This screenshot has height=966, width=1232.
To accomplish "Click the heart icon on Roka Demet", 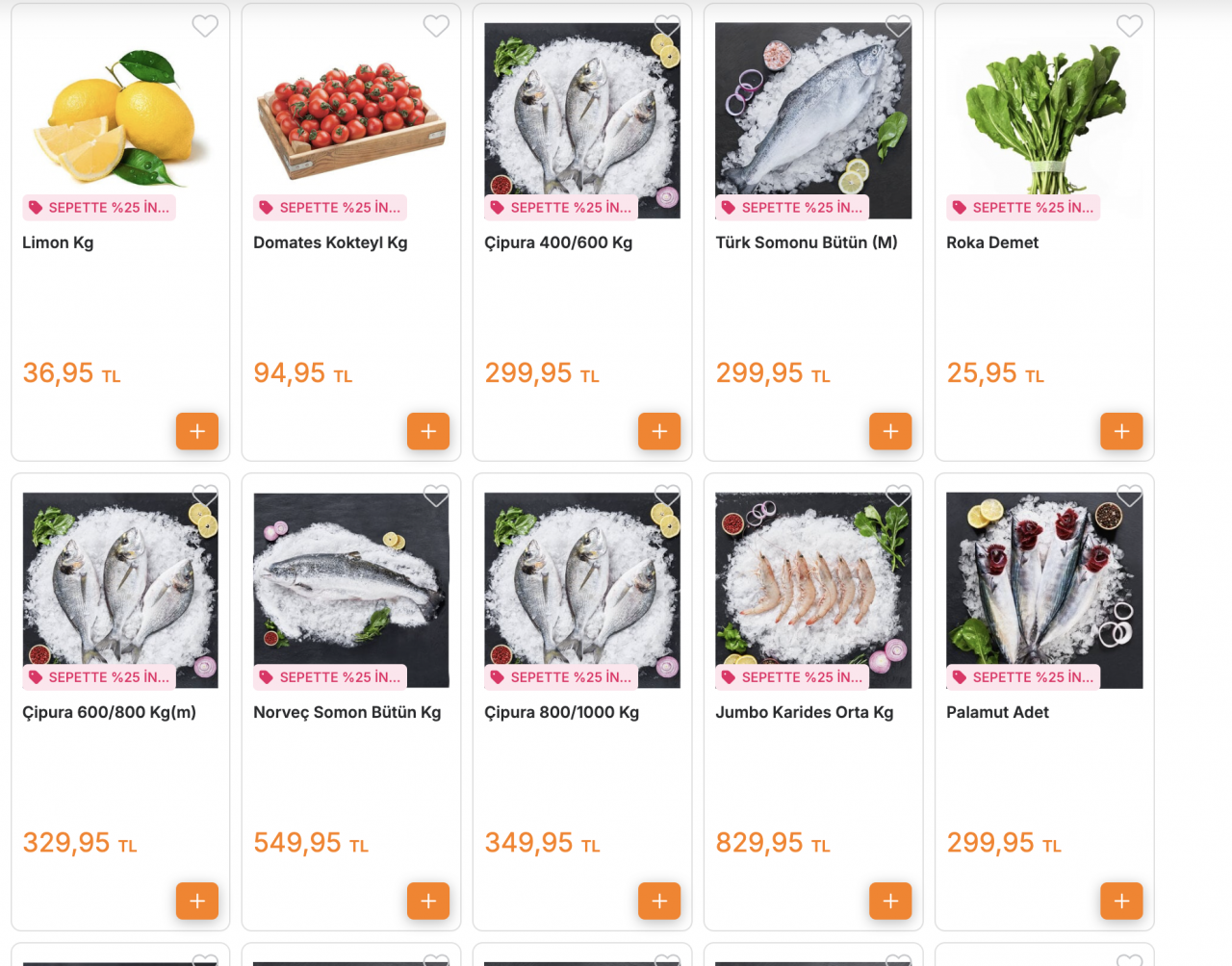I will pyautogui.click(x=1129, y=26).
